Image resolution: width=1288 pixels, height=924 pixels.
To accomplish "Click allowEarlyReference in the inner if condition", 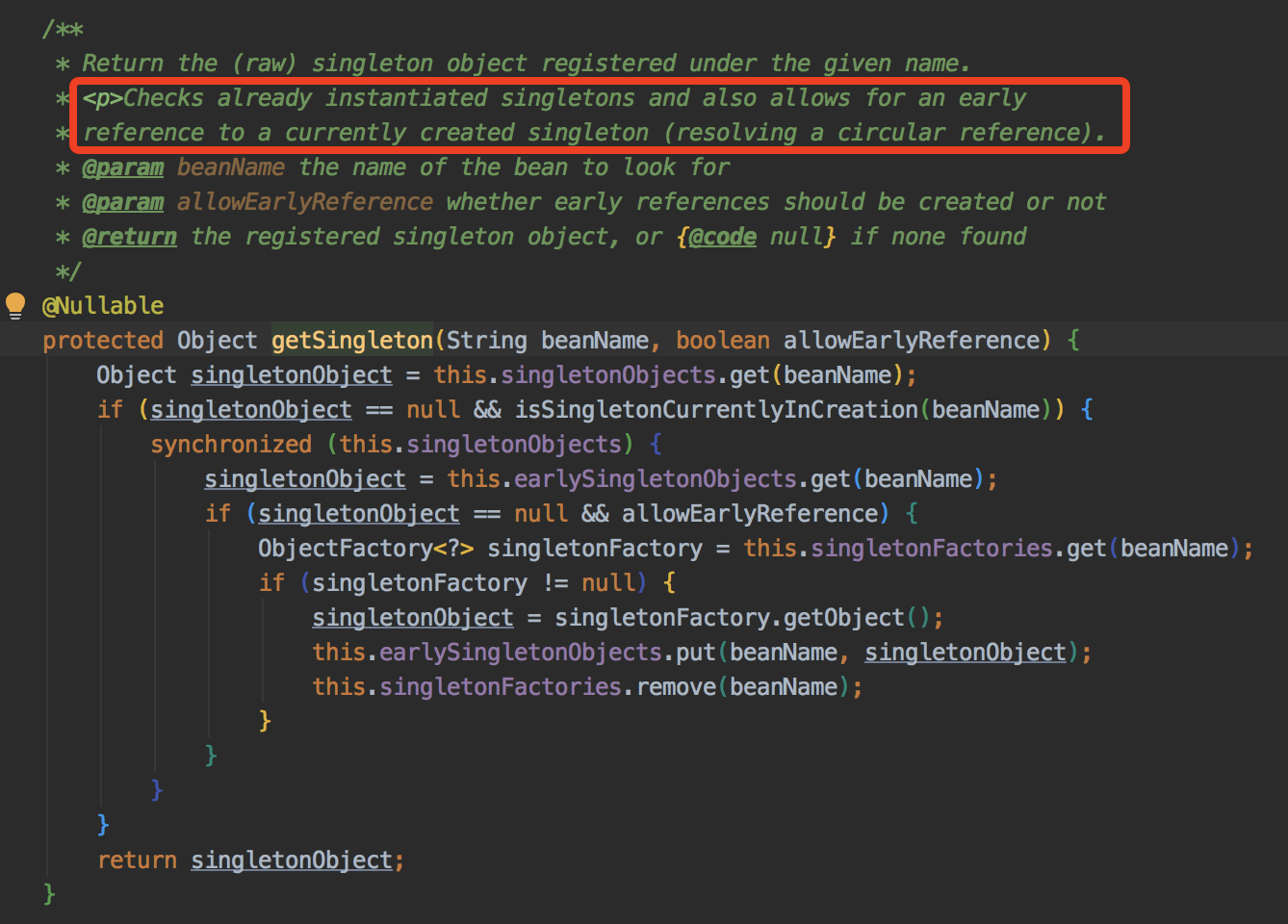I will [x=750, y=514].
